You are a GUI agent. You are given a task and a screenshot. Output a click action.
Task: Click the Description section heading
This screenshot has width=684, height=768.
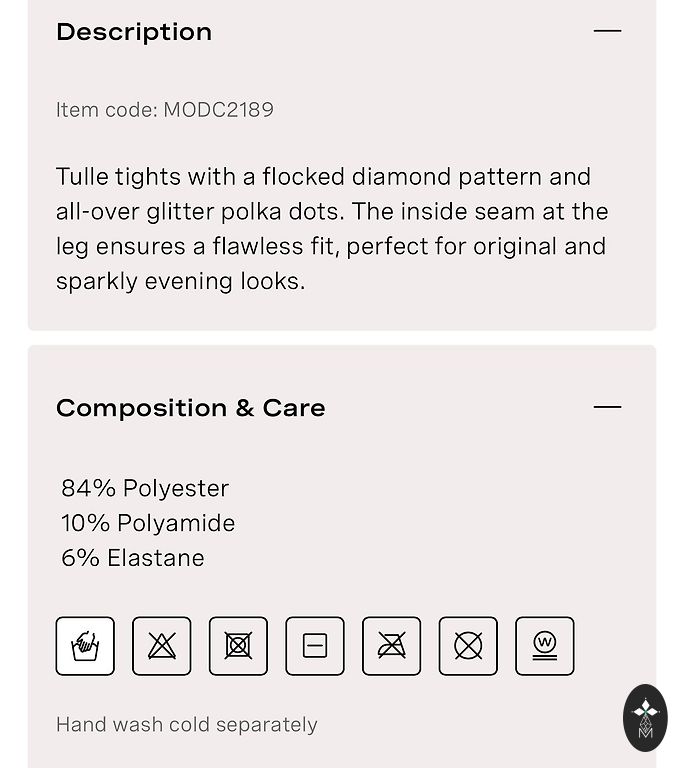(x=134, y=32)
